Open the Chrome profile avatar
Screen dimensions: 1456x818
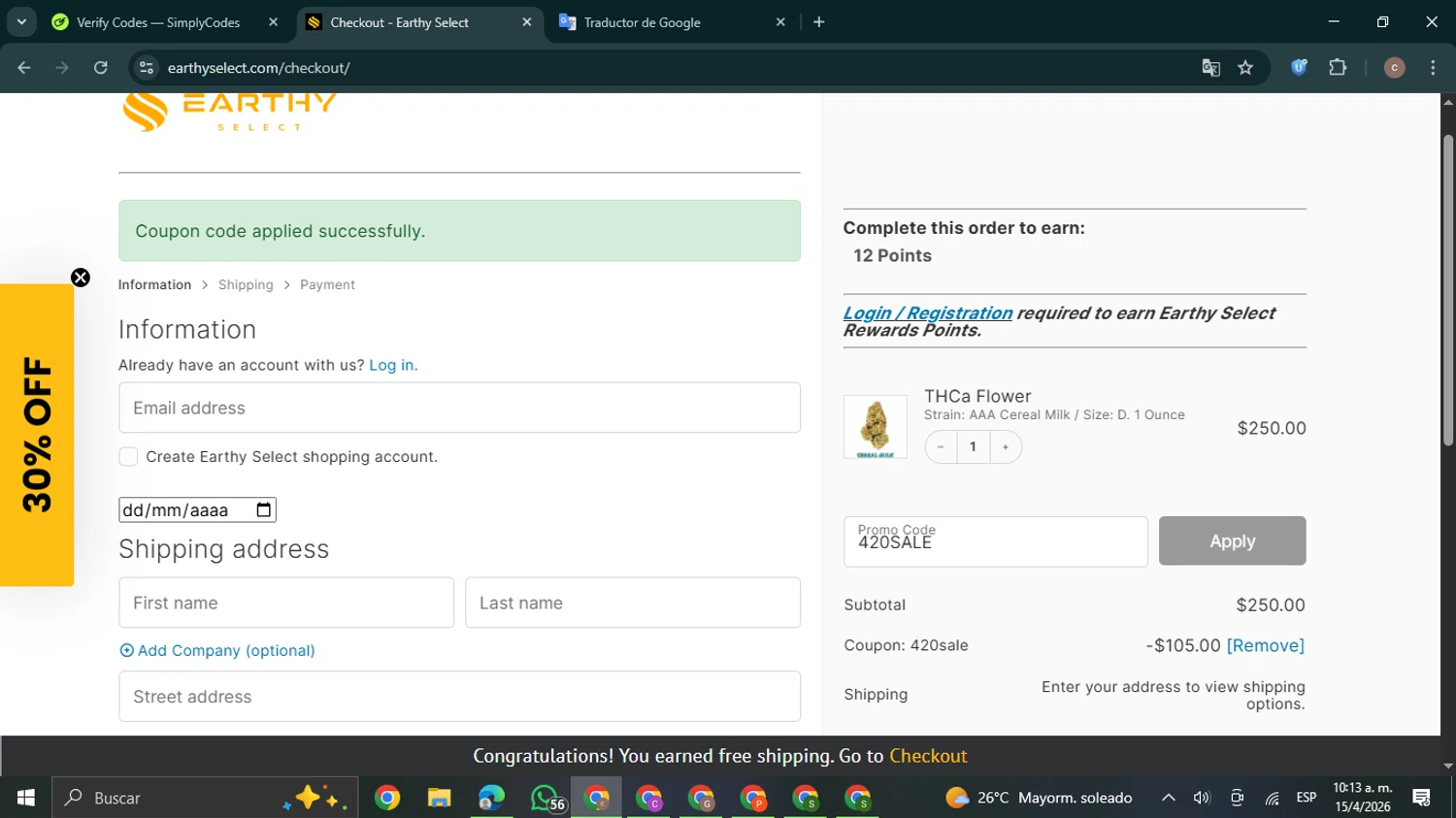[1394, 68]
